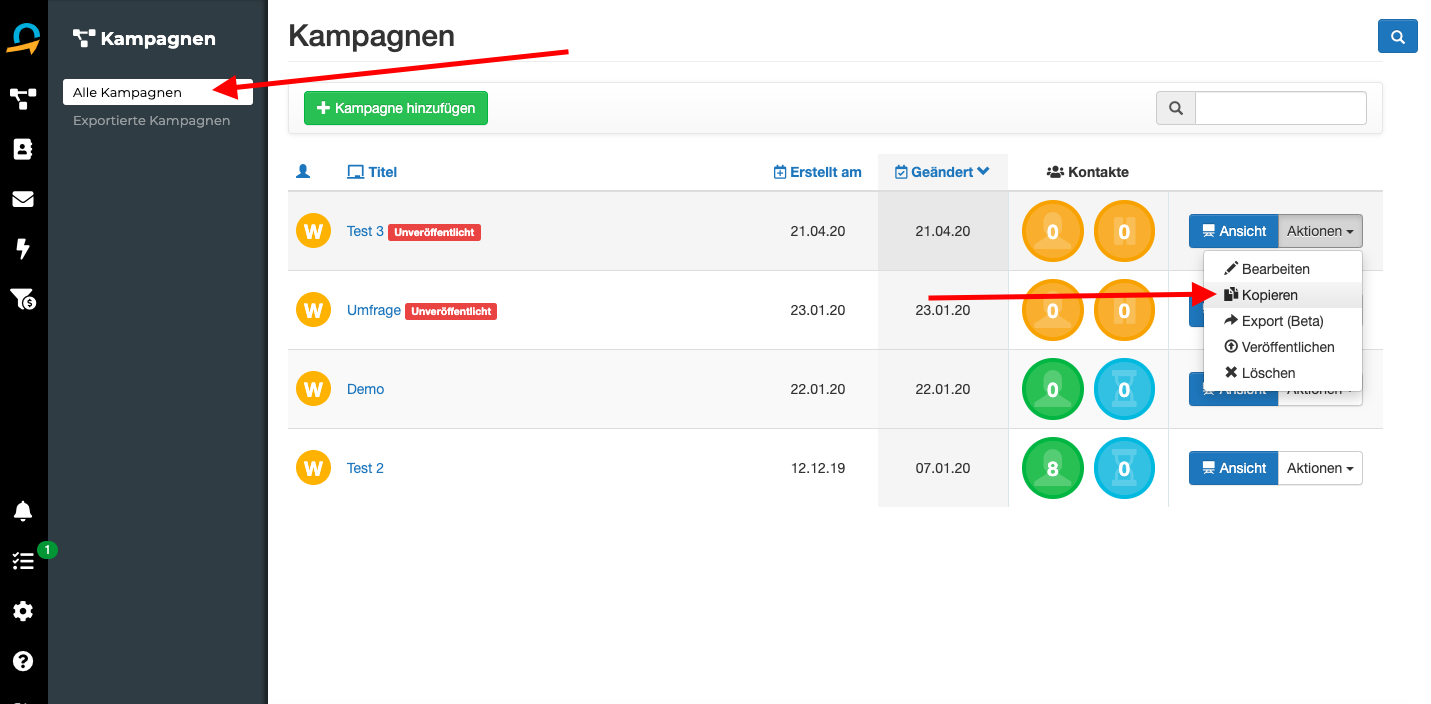Open Aktionen dropdown for Test 3
Viewport: 1431px width, 704px height.
pos(1320,231)
